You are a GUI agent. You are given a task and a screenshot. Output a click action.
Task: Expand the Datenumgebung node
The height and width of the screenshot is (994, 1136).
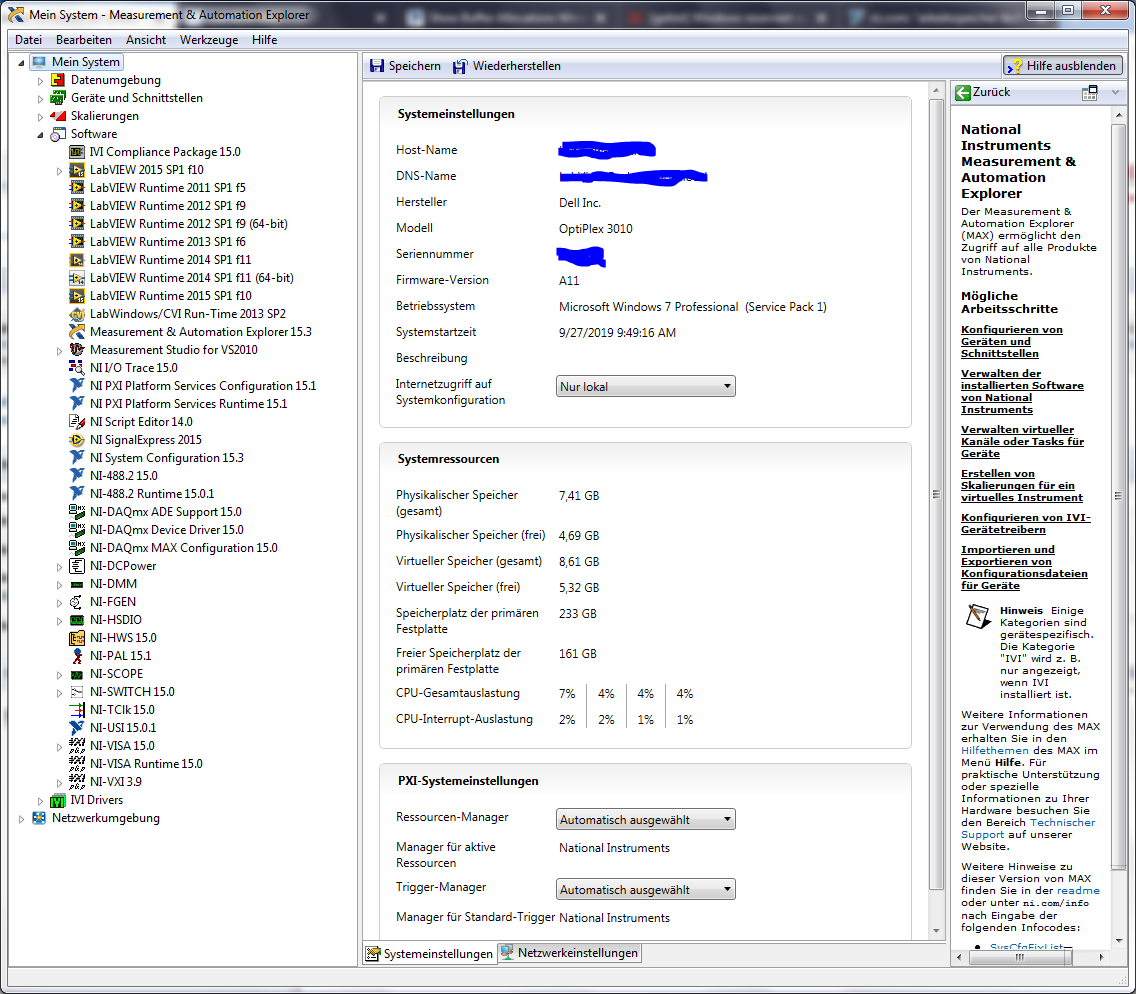(x=41, y=80)
